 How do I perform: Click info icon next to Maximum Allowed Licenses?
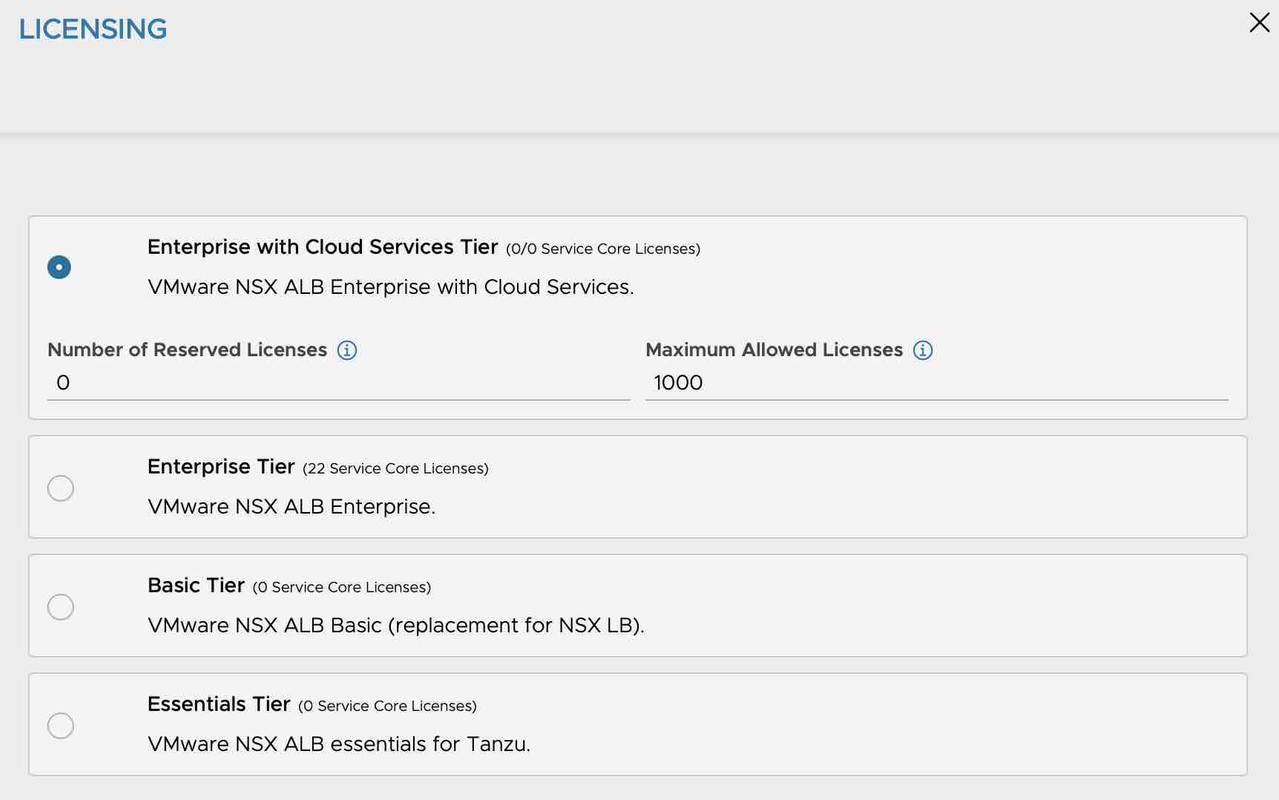923,350
